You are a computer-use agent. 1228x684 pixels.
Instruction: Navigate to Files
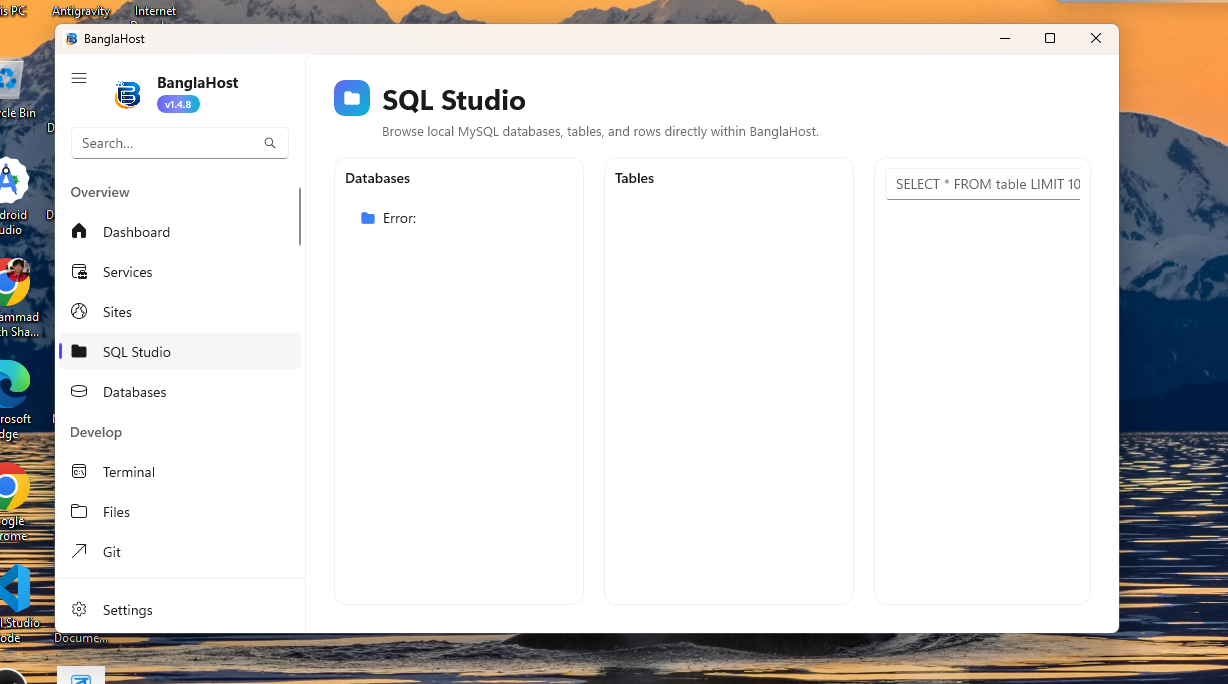click(180, 511)
